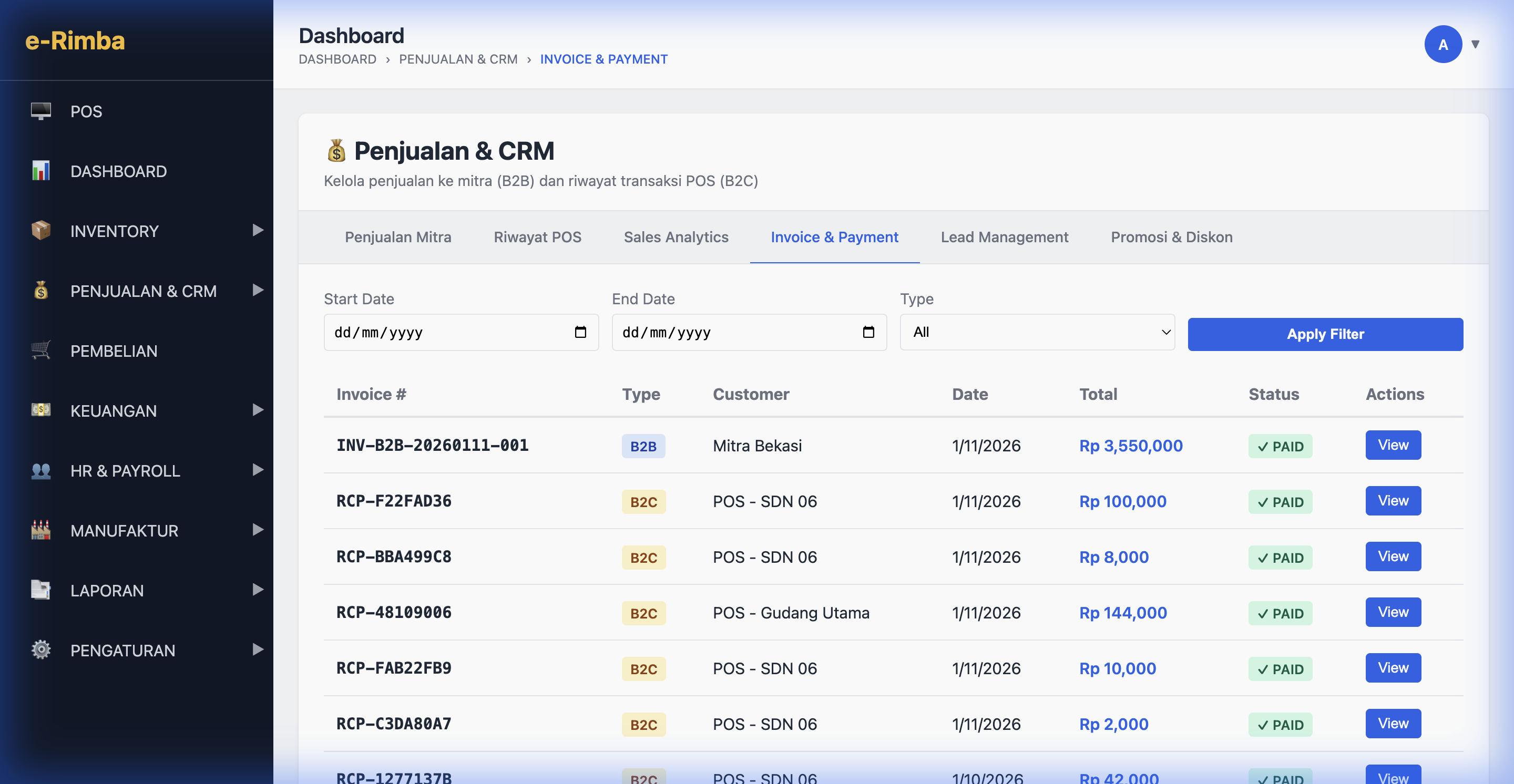
Task: Click the Pembelian shopping cart icon
Action: coord(40,350)
